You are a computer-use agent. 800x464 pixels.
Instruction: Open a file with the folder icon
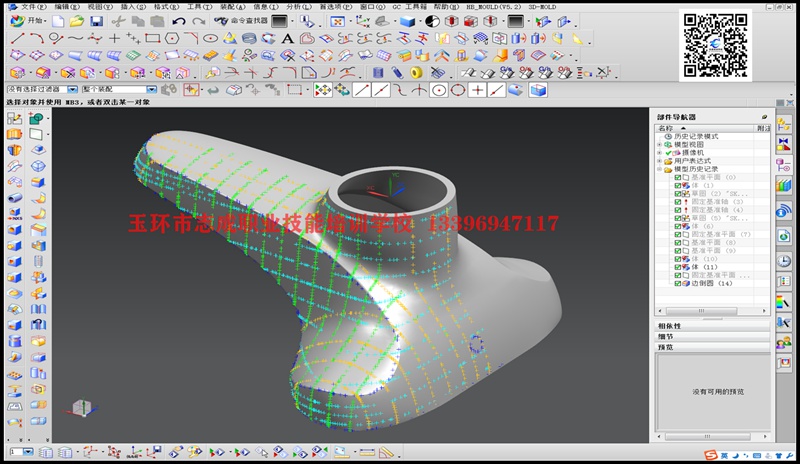pyautogui.click(x=77, y=21)
